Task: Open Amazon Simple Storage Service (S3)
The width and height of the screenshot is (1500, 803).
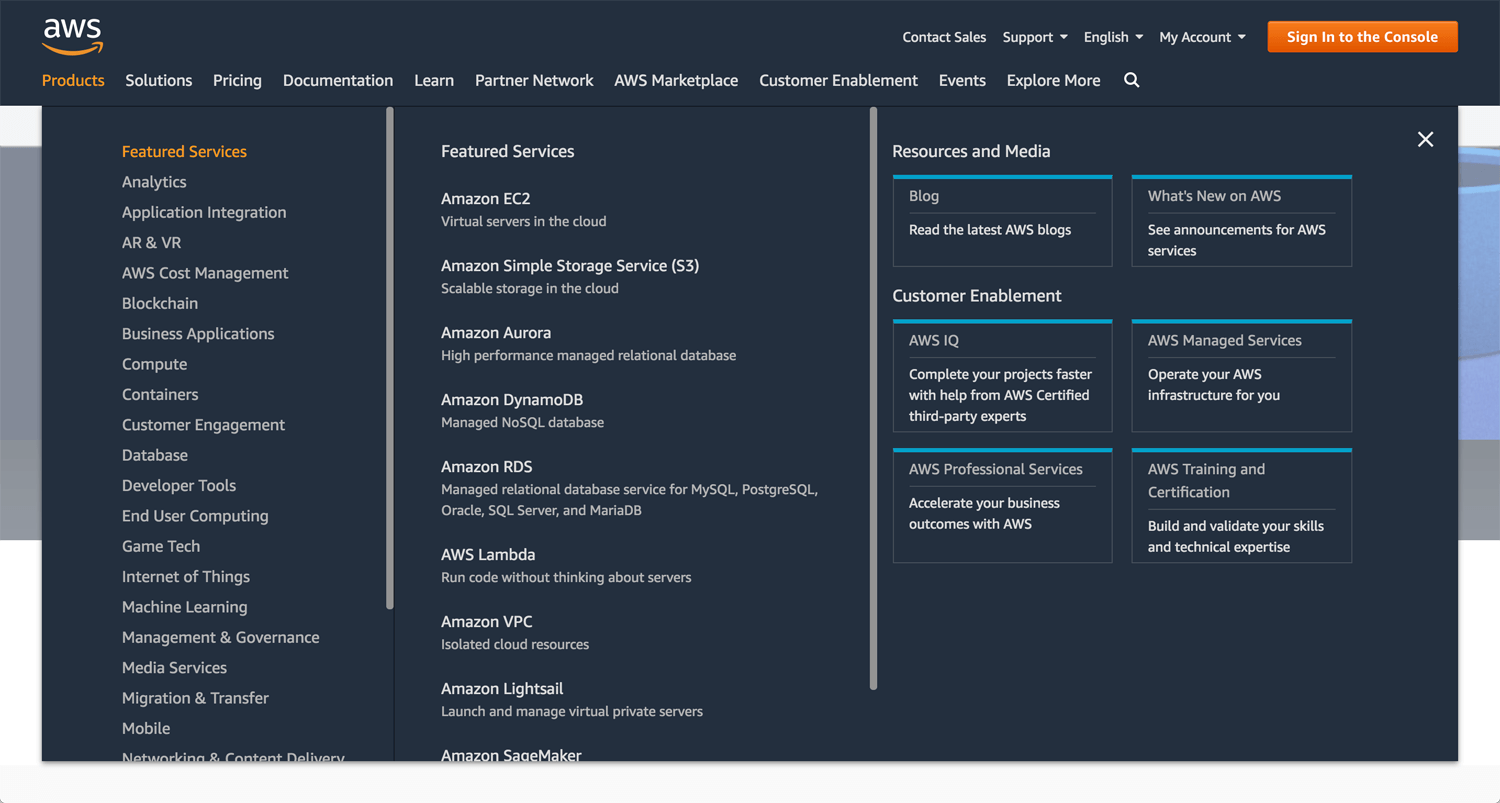Action: point(570,266)
